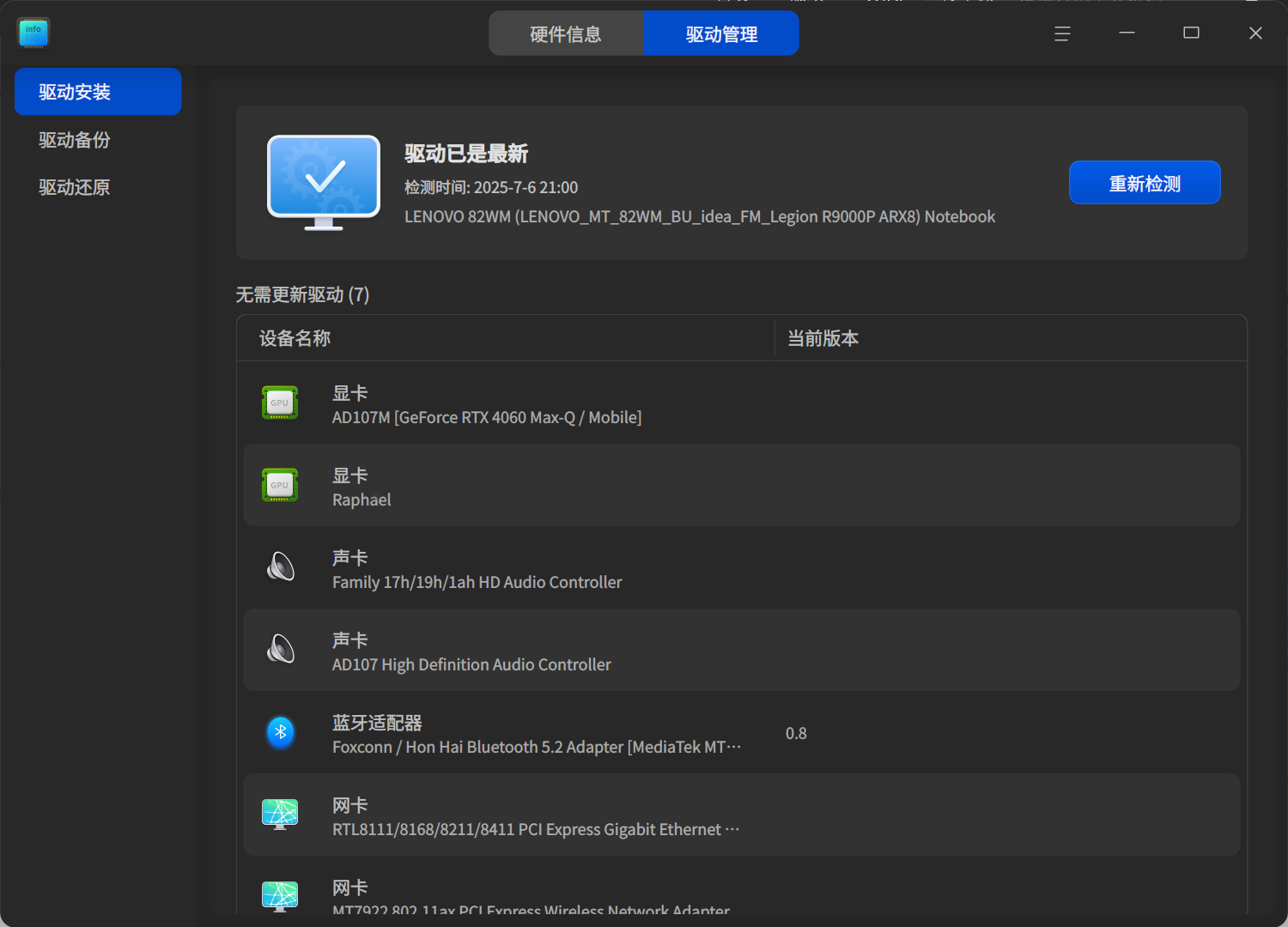Click network icon for MT7922 wireless adapter

[280, 896]
